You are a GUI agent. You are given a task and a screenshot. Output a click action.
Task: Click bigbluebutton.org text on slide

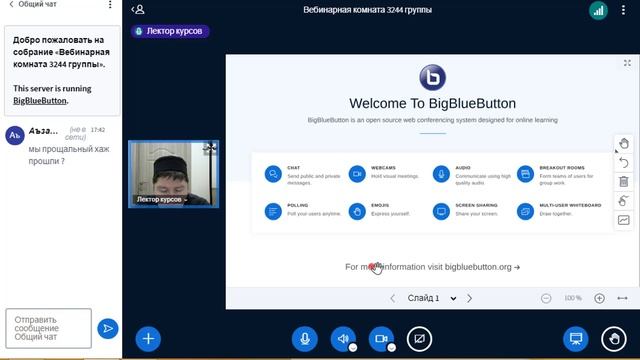pyautogui.click(x=478, y=267)
